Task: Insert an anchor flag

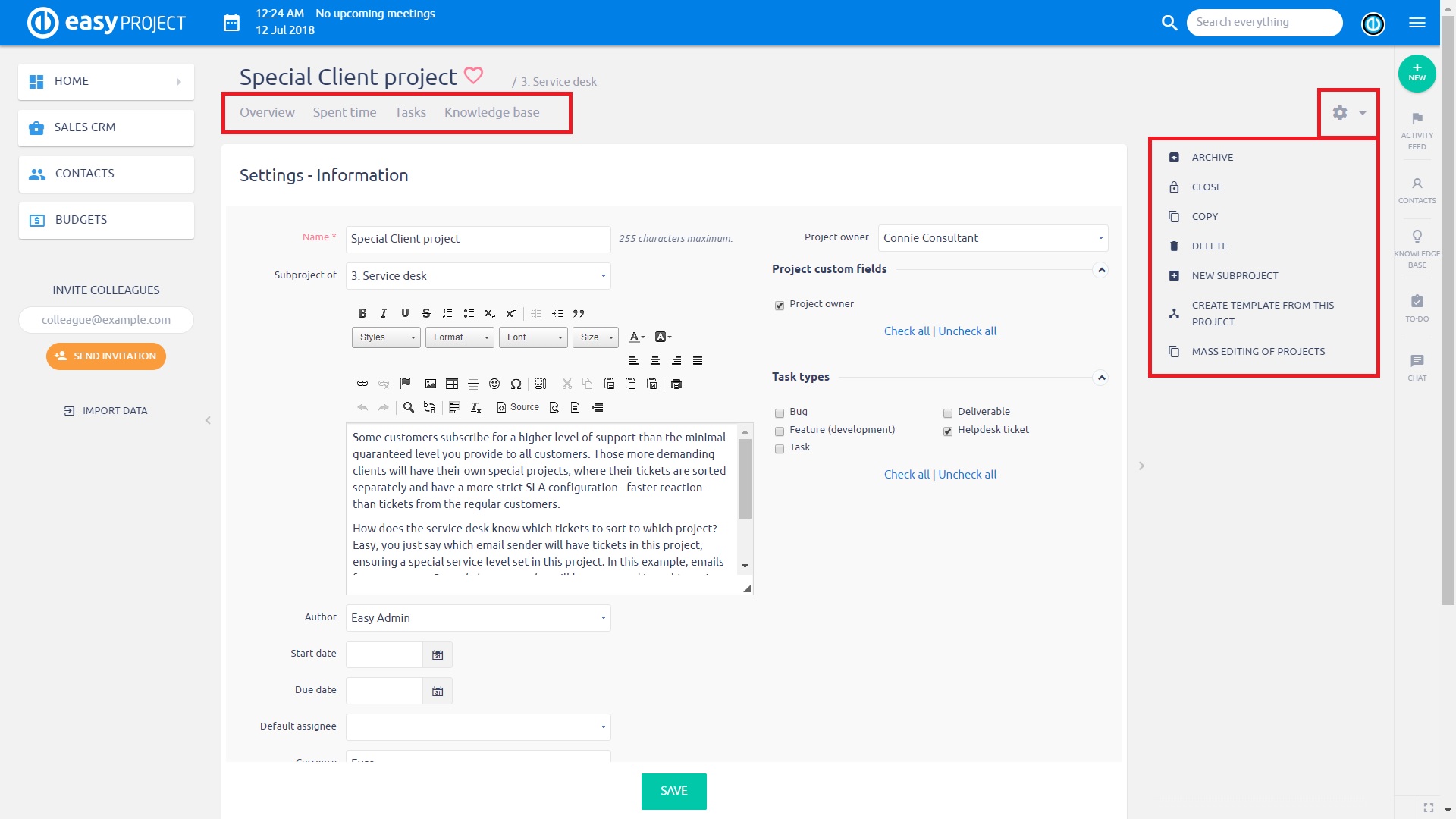Action: [x=405, y=384]
